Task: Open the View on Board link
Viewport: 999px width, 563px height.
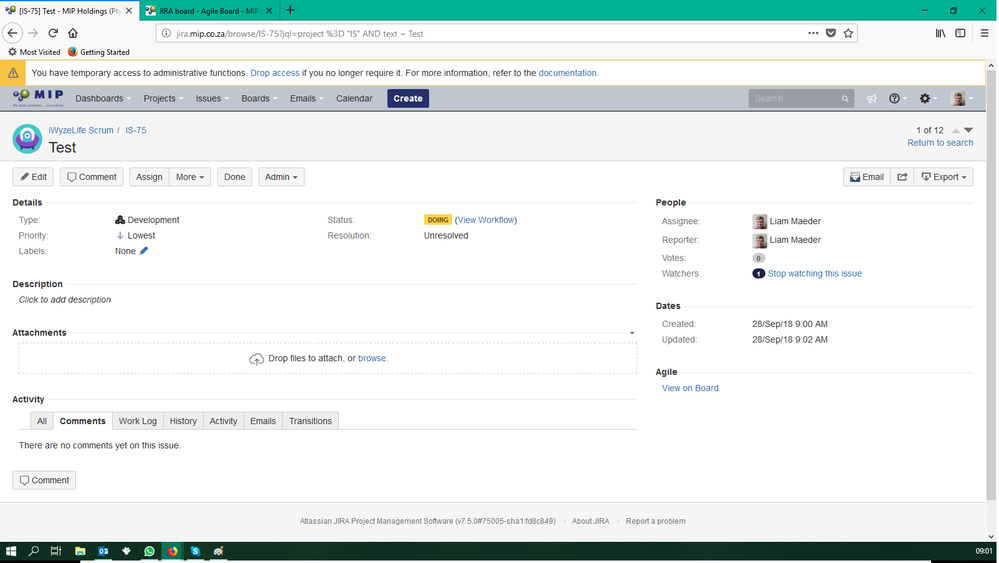Action: tap(690, 388)
